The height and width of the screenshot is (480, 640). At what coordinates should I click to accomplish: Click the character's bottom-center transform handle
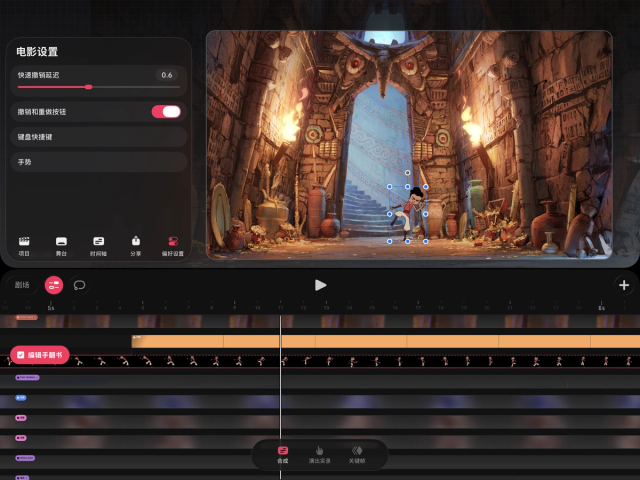click(x=407, y=241)
